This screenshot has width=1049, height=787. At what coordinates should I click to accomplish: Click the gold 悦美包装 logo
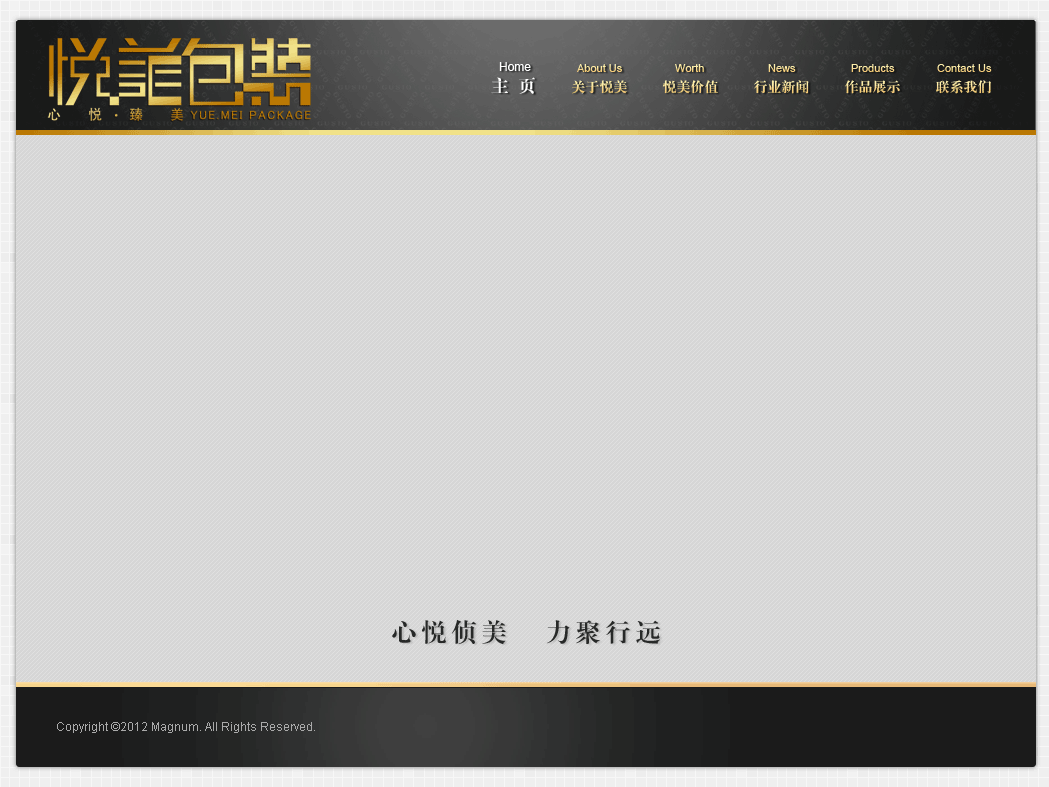[x=180, y=70]
